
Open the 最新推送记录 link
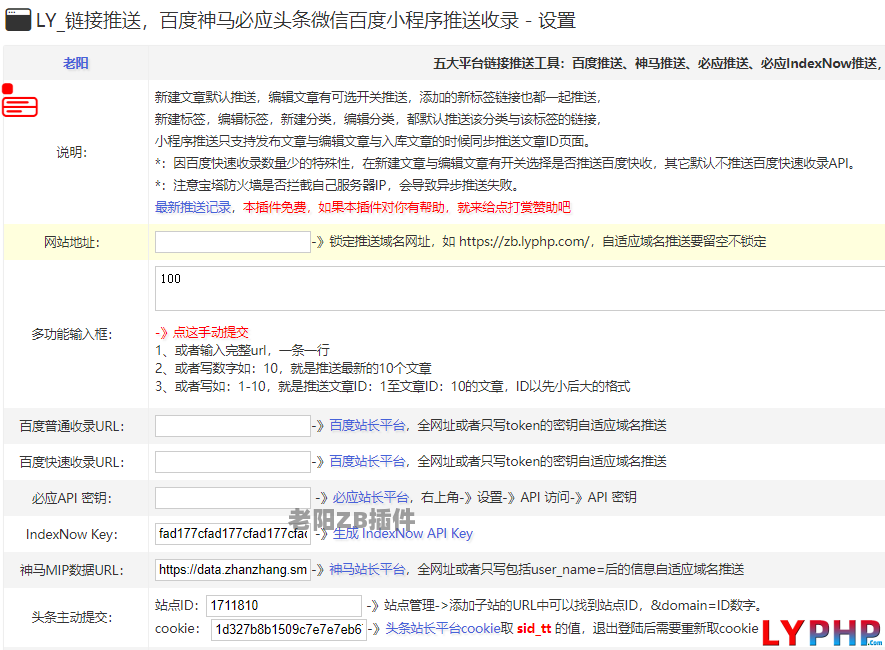[193, 207]
